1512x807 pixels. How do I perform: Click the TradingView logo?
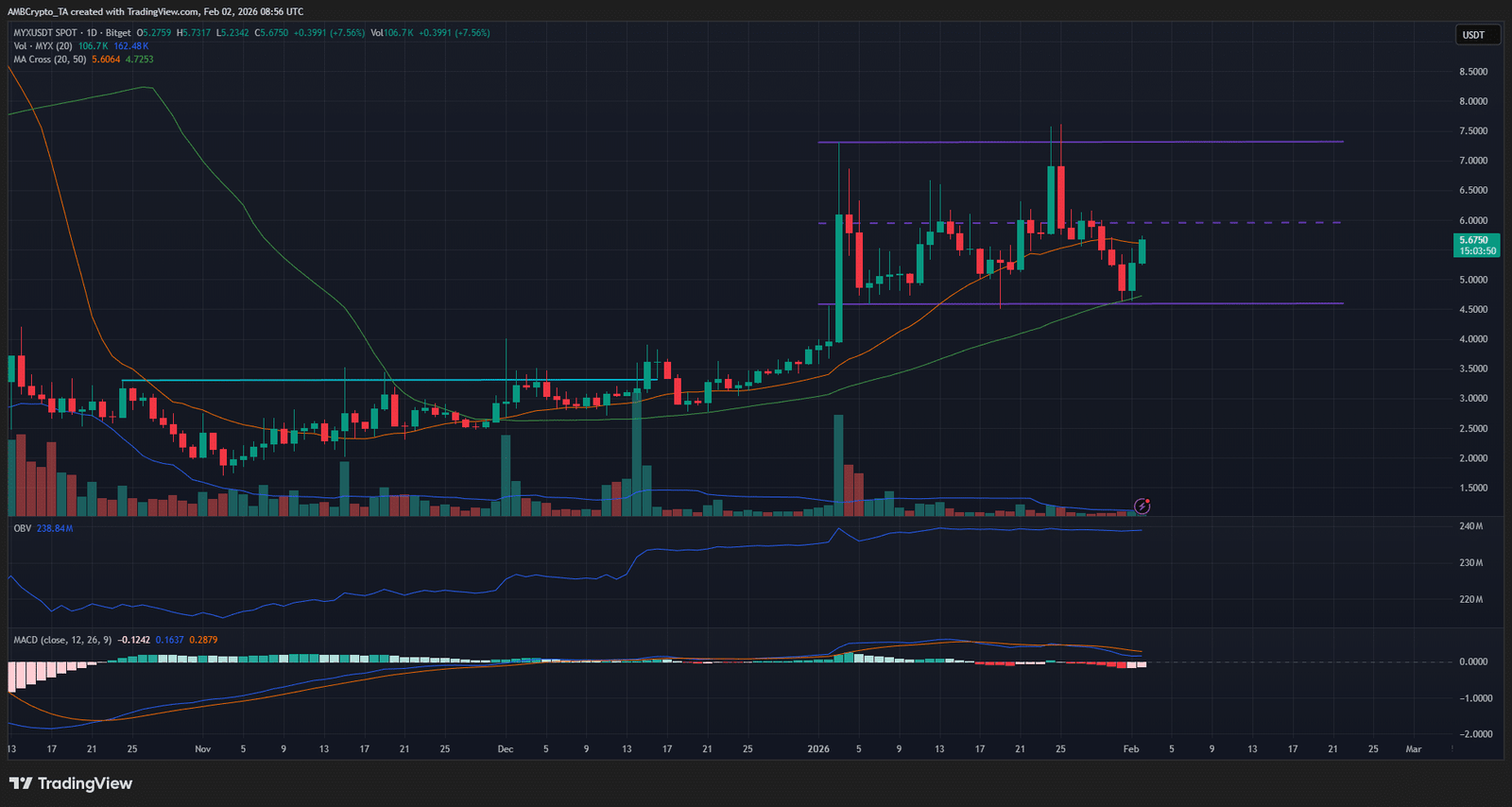(71, 783)
